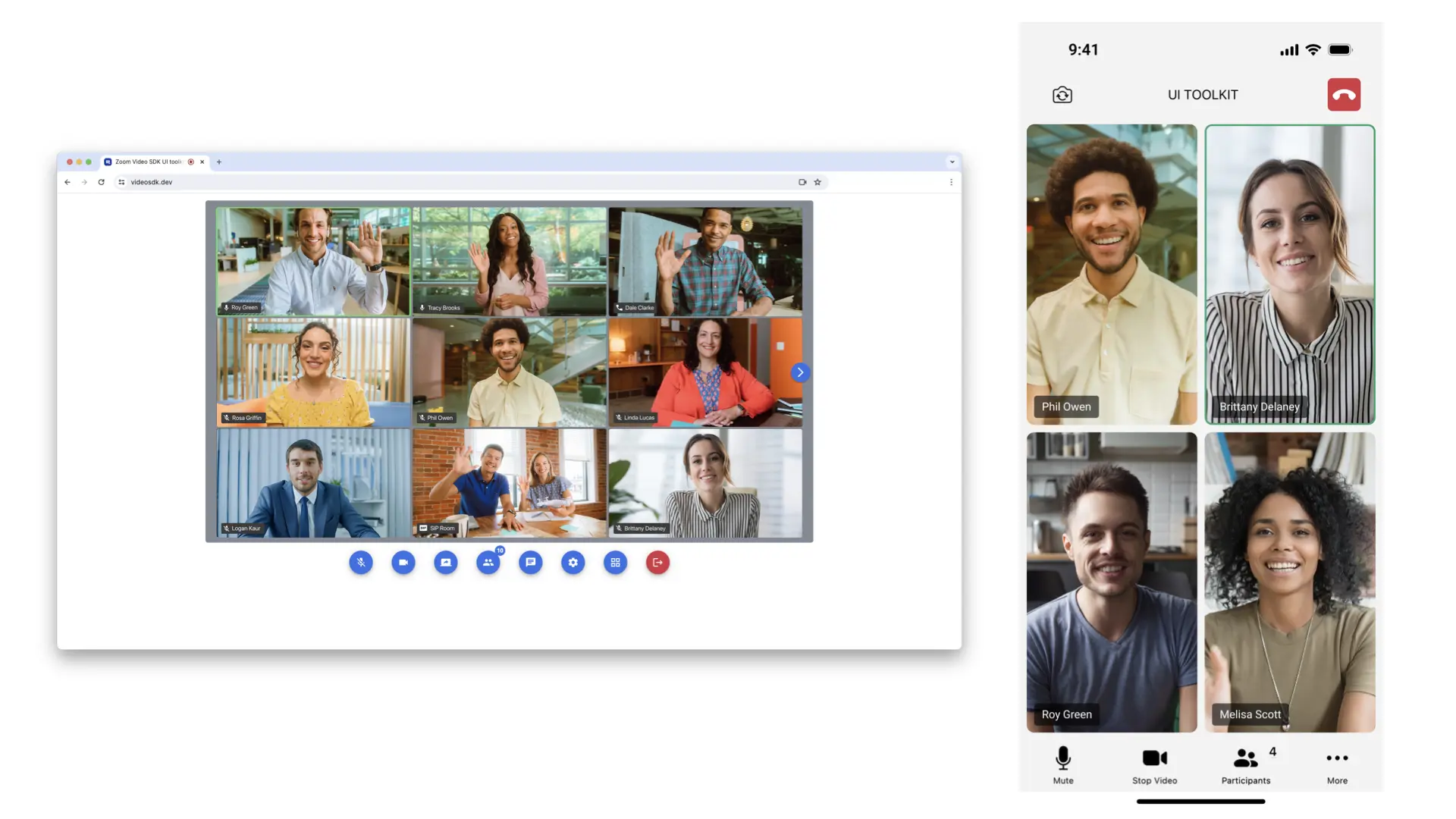Screen dimensions: 1456x819
Task: Click browser forward arrow
Action: click(x=84, y=182)
